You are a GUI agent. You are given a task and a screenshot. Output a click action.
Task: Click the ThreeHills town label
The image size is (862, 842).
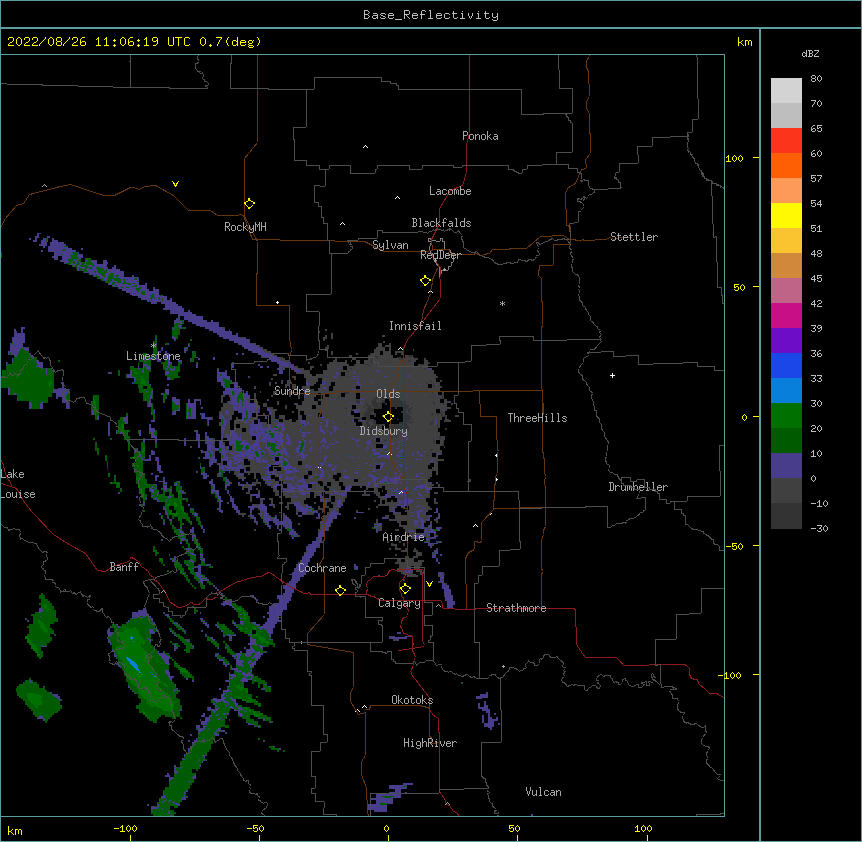coord(537,418)
